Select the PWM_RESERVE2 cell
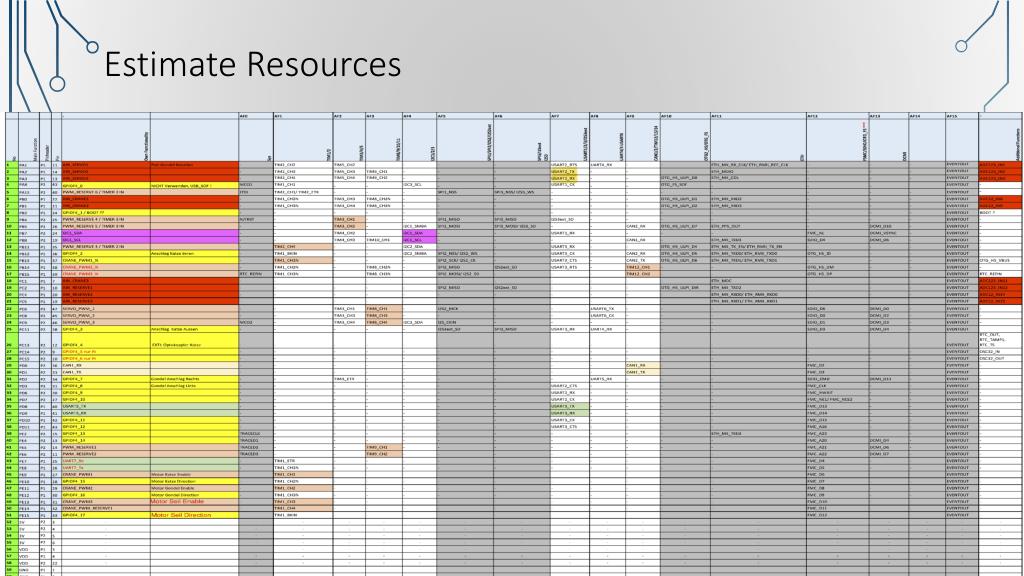The width and height of the screenshot is (1024, 576). 106,454
